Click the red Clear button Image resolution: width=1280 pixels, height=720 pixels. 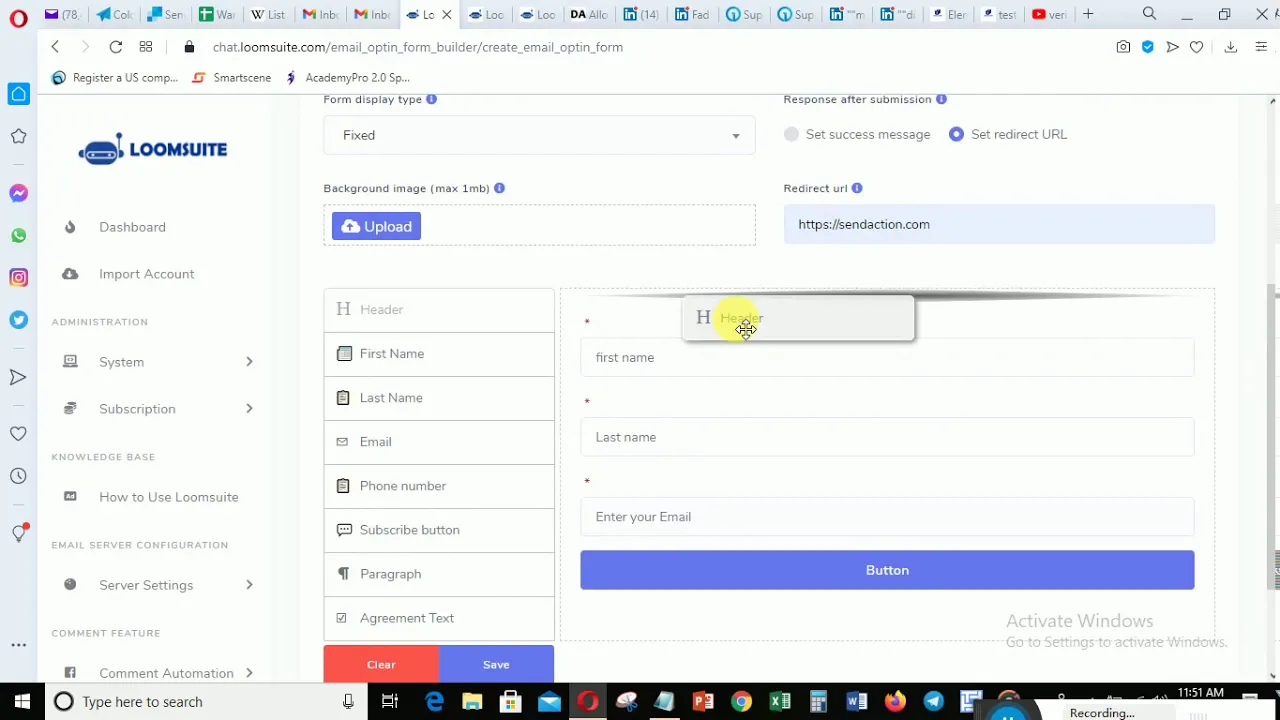coord(381,665)
